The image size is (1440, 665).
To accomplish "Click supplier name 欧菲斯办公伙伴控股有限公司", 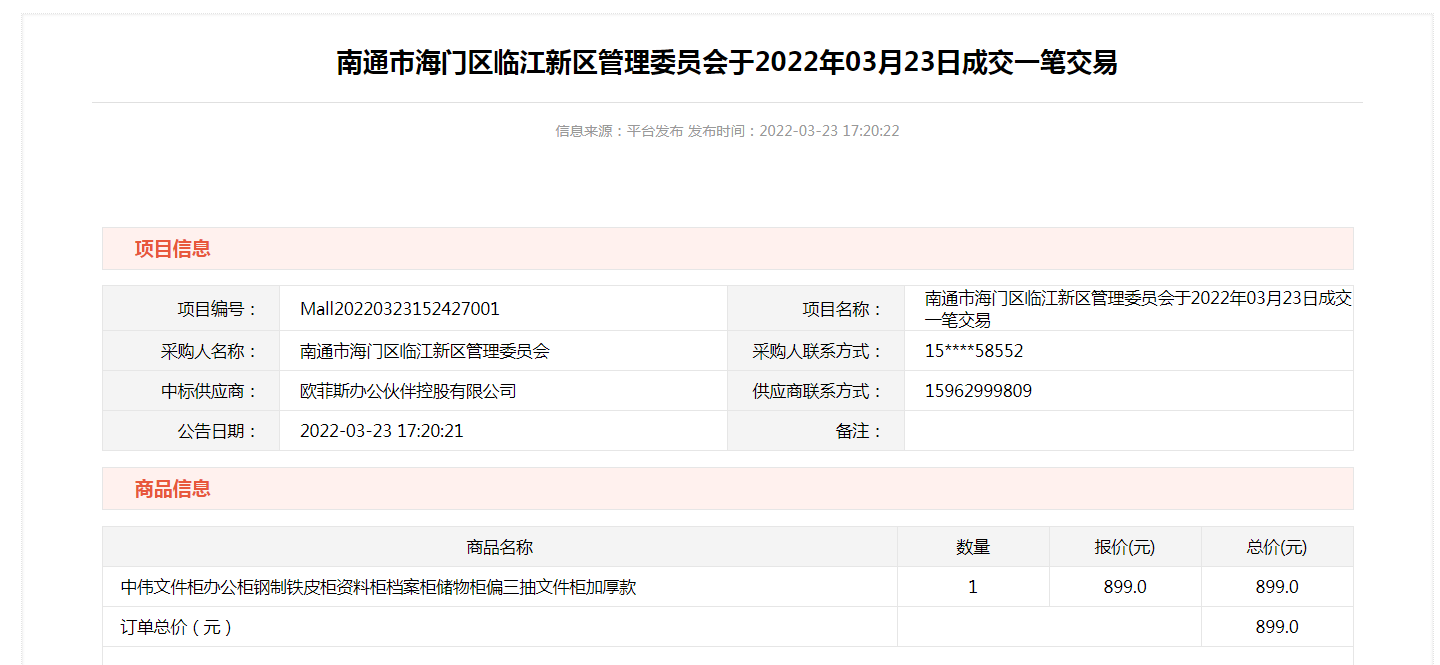I will coord(408,391).
